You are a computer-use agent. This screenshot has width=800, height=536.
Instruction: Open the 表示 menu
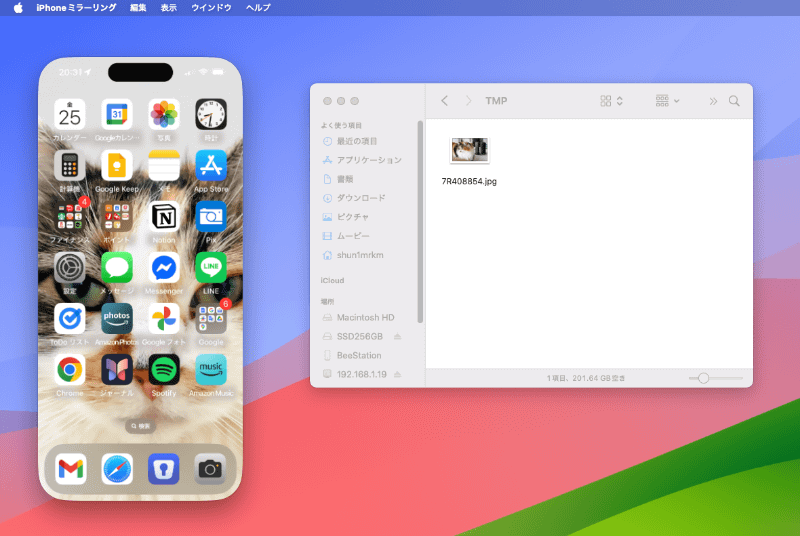[x=168, y=8]
